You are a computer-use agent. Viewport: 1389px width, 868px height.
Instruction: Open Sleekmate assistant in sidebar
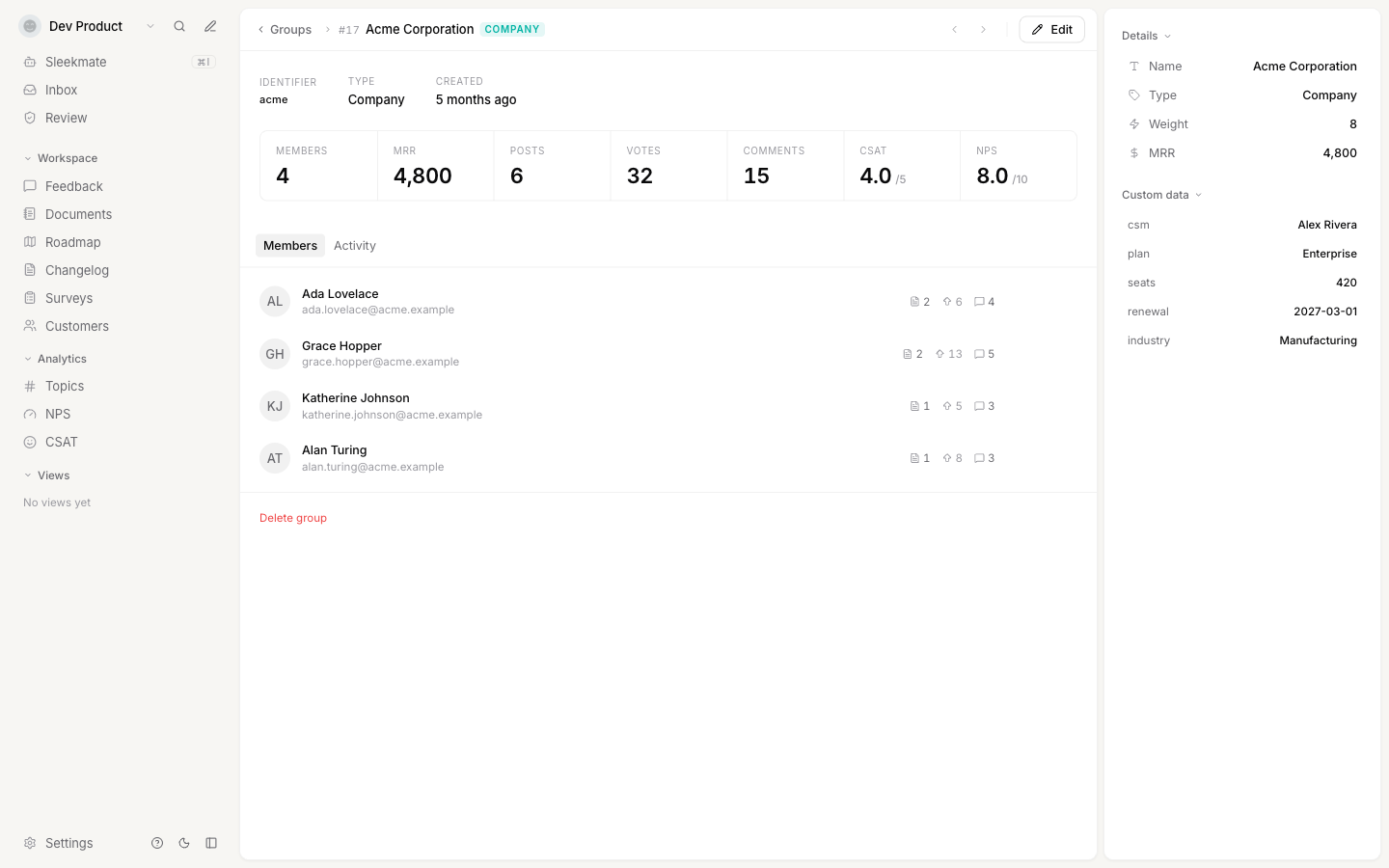[119, 62]
